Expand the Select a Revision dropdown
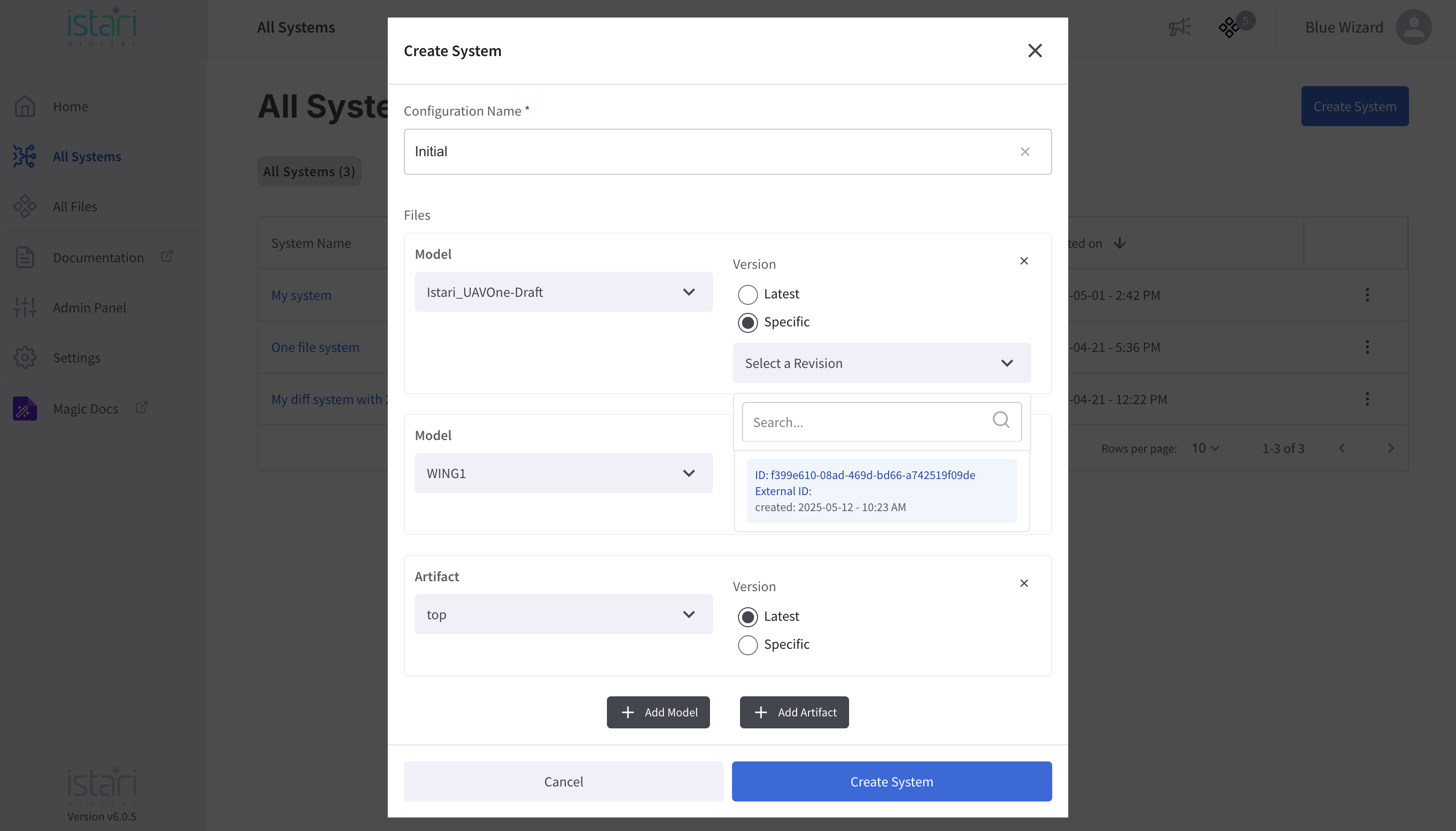Screen dimensions: 1456x831 (881, 363)
